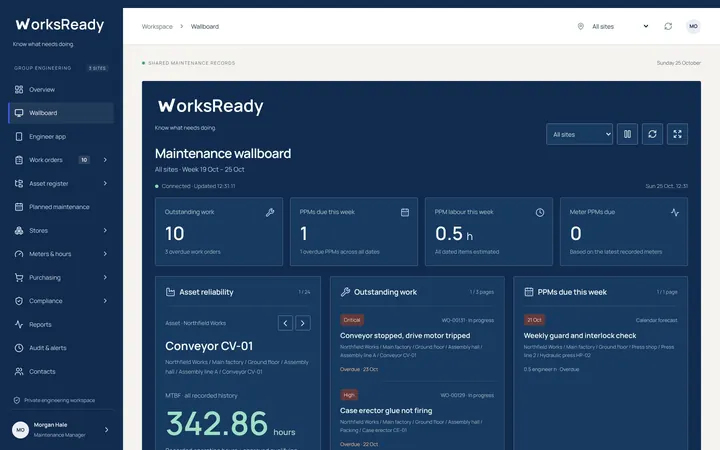Show previous asset in Asset reliability
This screenshot has height=450, width=720.
[x=285, y=323]
